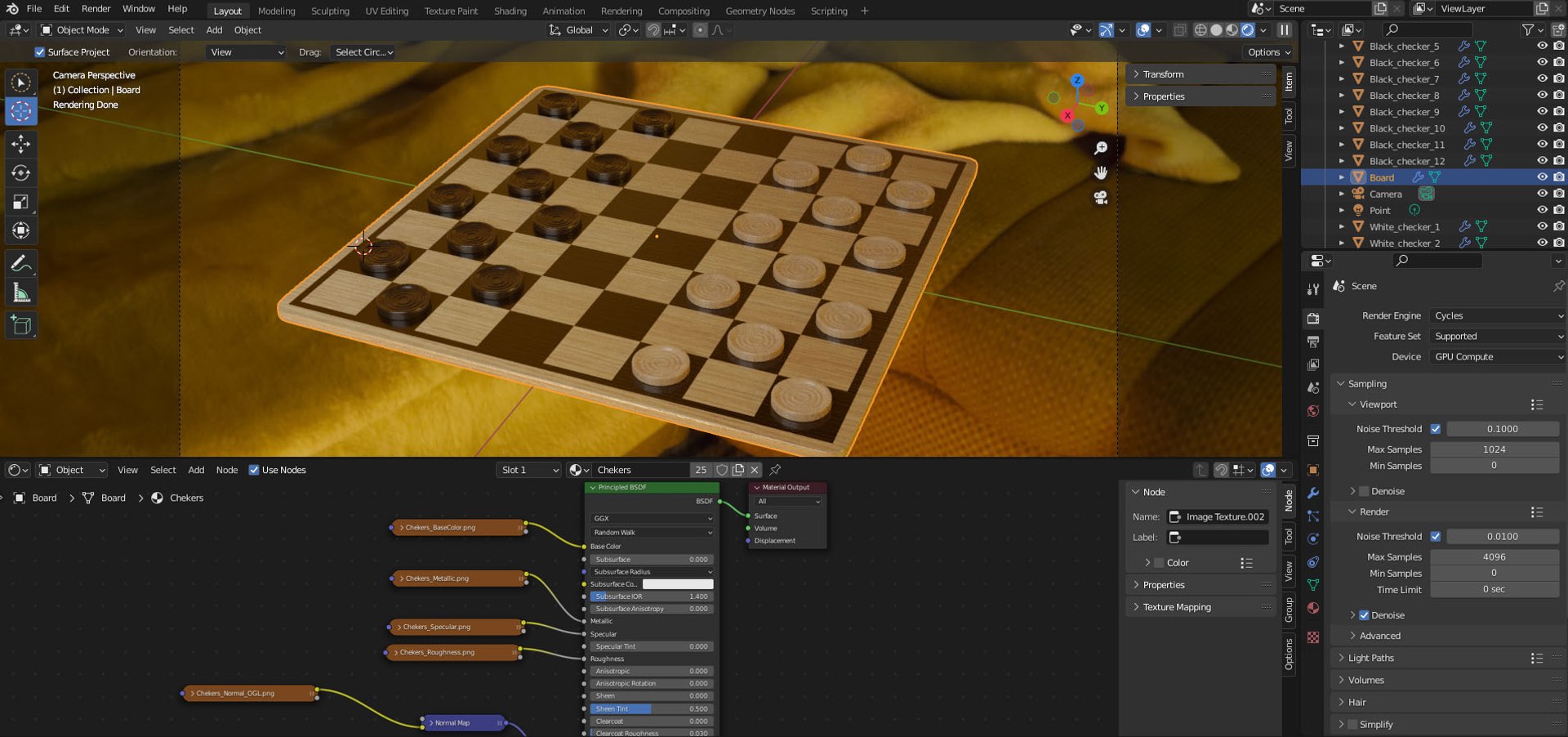Select the Transform tool
Viewport: 1568px width, 737px height.
tap(21, 230)
